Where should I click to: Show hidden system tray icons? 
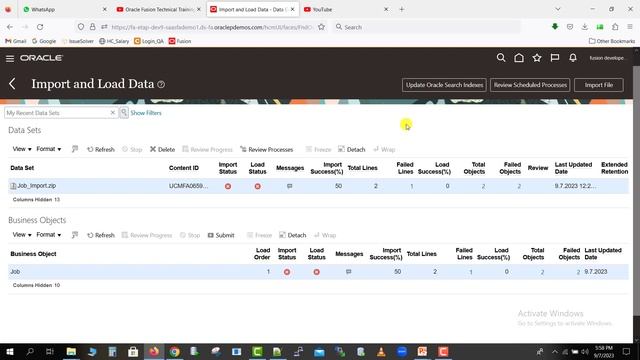point(554,351)
